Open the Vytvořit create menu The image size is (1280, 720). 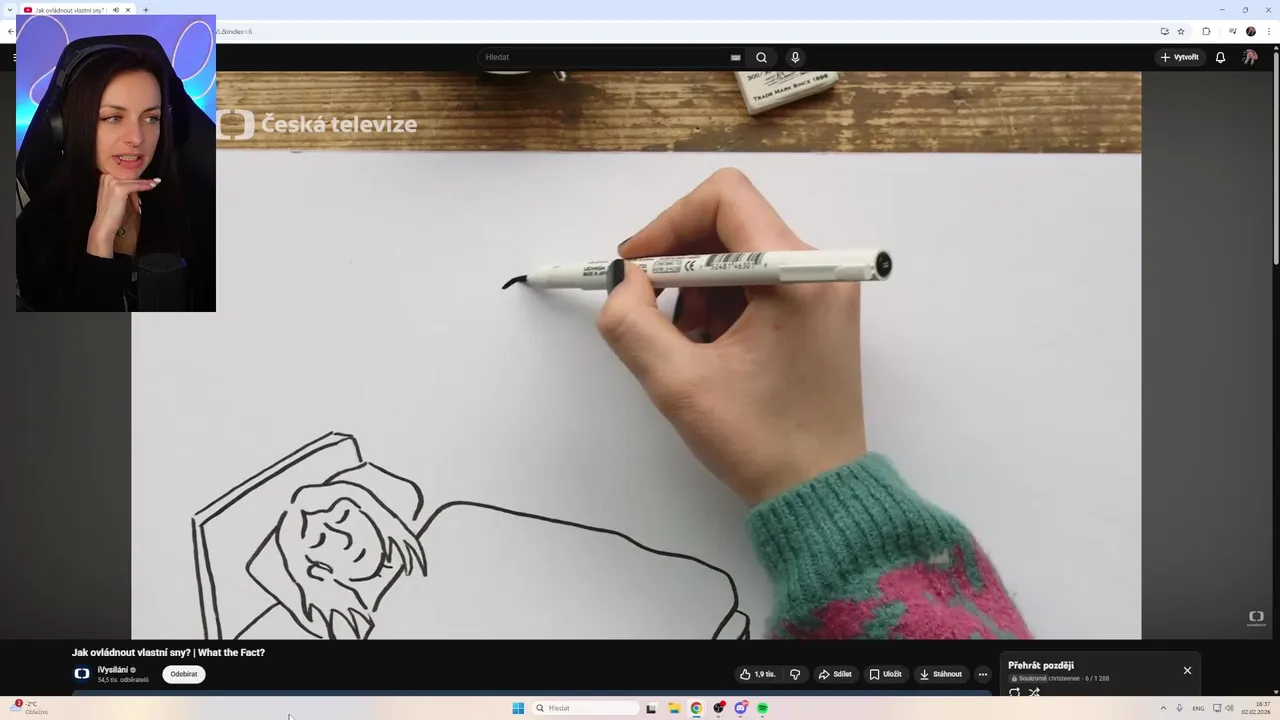pos(1179,57)
